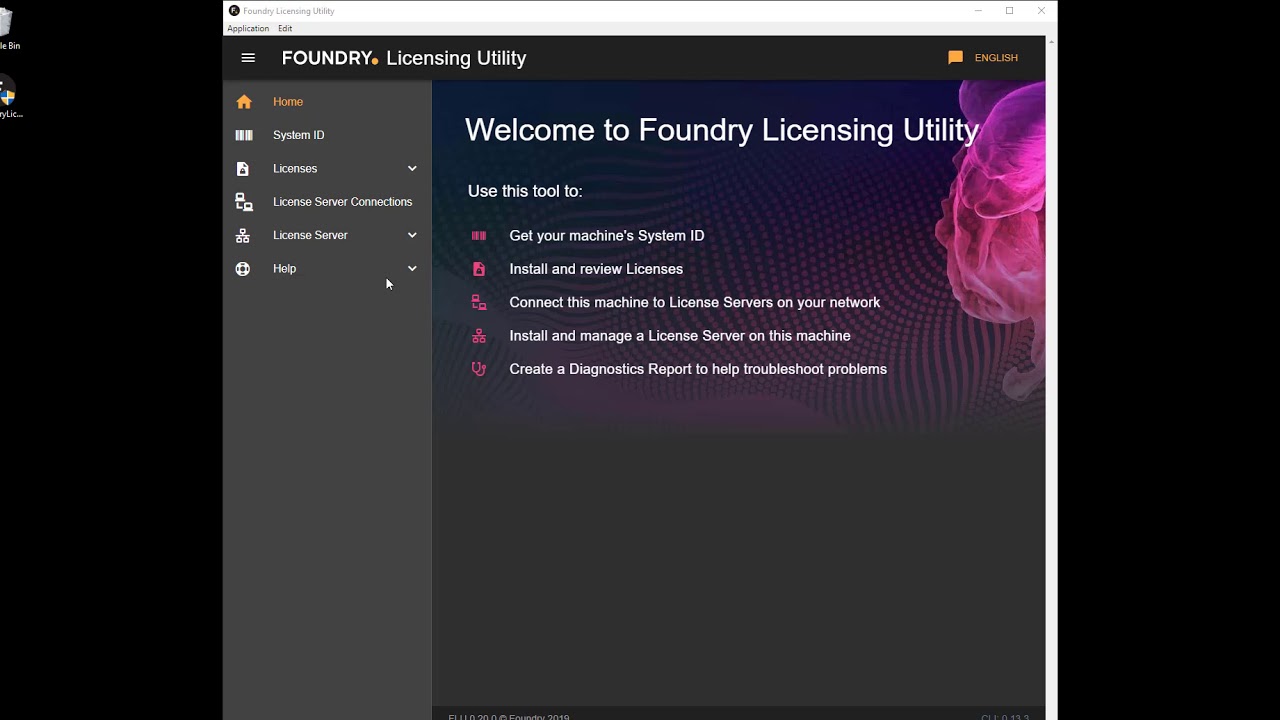Open the System ID page
The height and width of the screenshot is (720, 1280).
(298, 135)
